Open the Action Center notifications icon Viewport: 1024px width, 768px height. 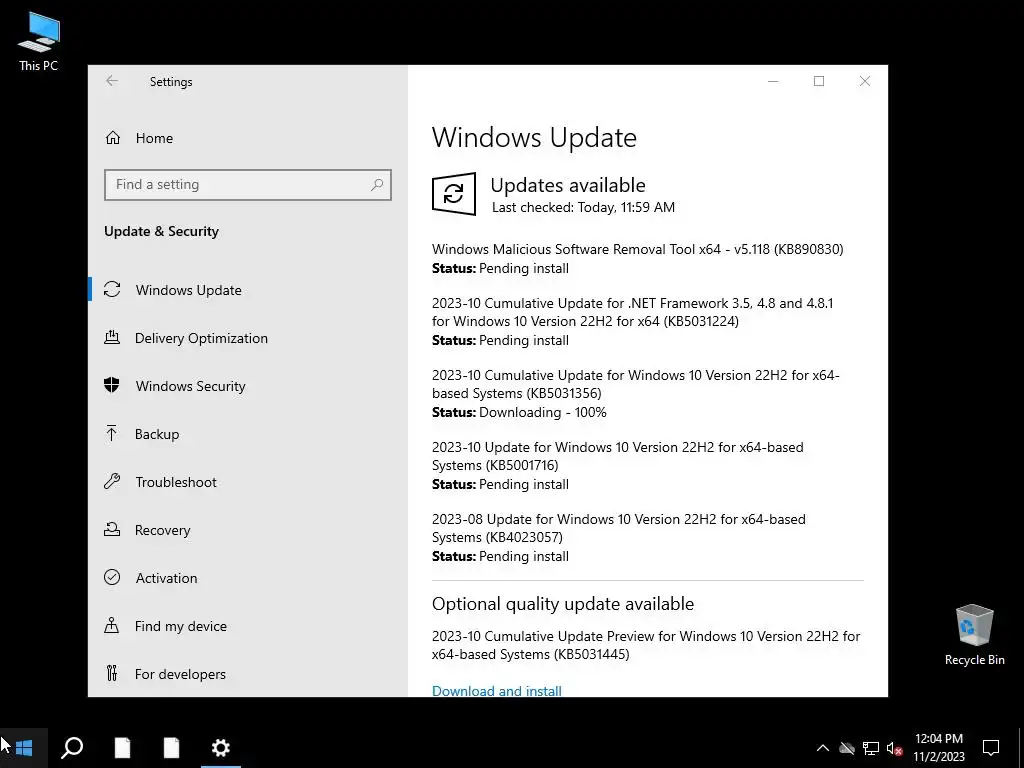coord(991,748)
